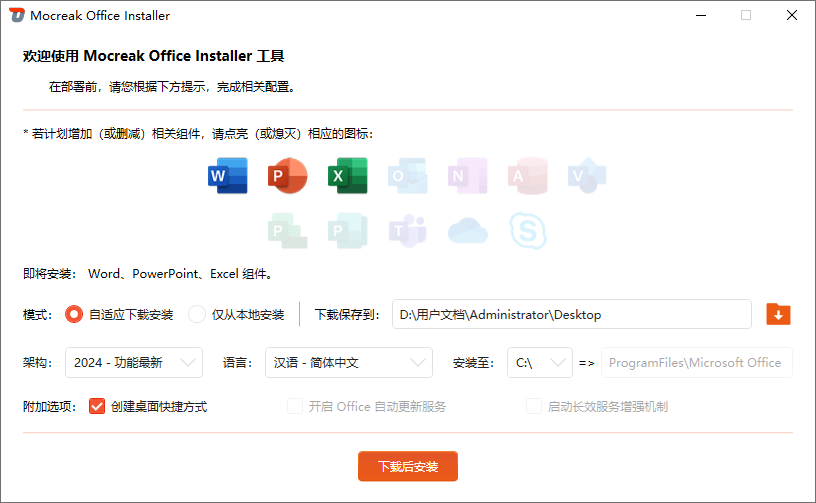Click the 欢迎使用 Mocreak Office Installer heading

pyautogui.click(x=154, y=56)
